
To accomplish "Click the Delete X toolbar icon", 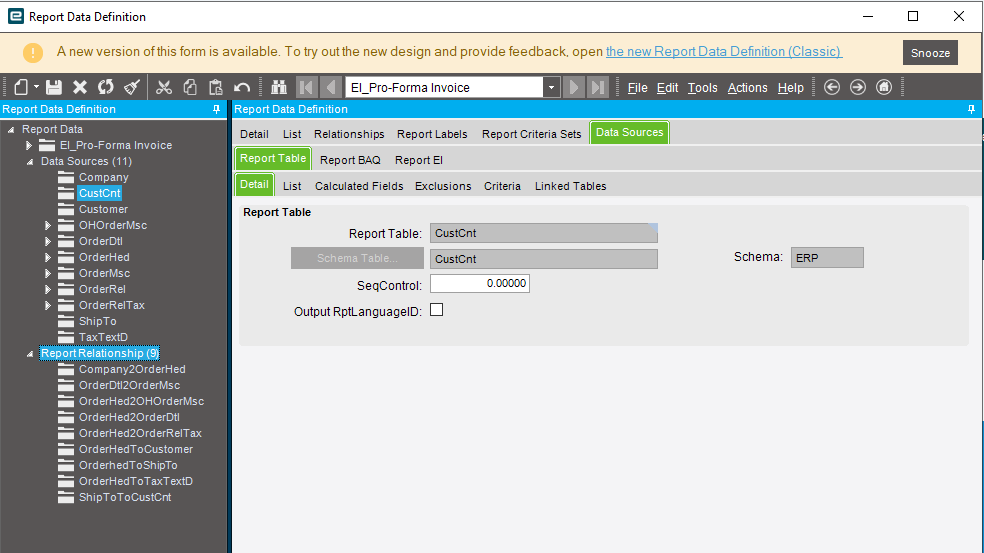I will (80, 87).
